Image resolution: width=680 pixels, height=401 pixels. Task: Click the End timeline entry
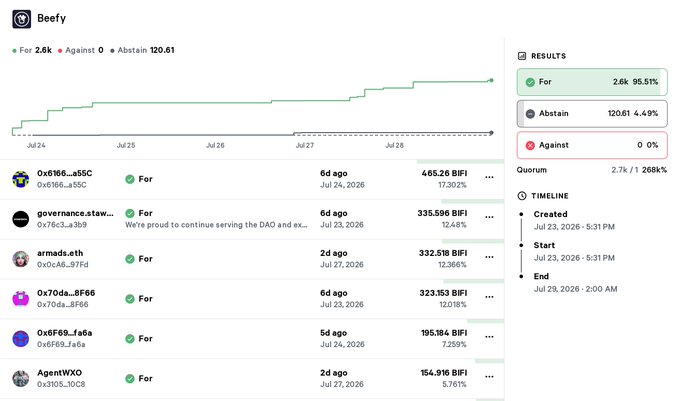click(x=575, y=283)
